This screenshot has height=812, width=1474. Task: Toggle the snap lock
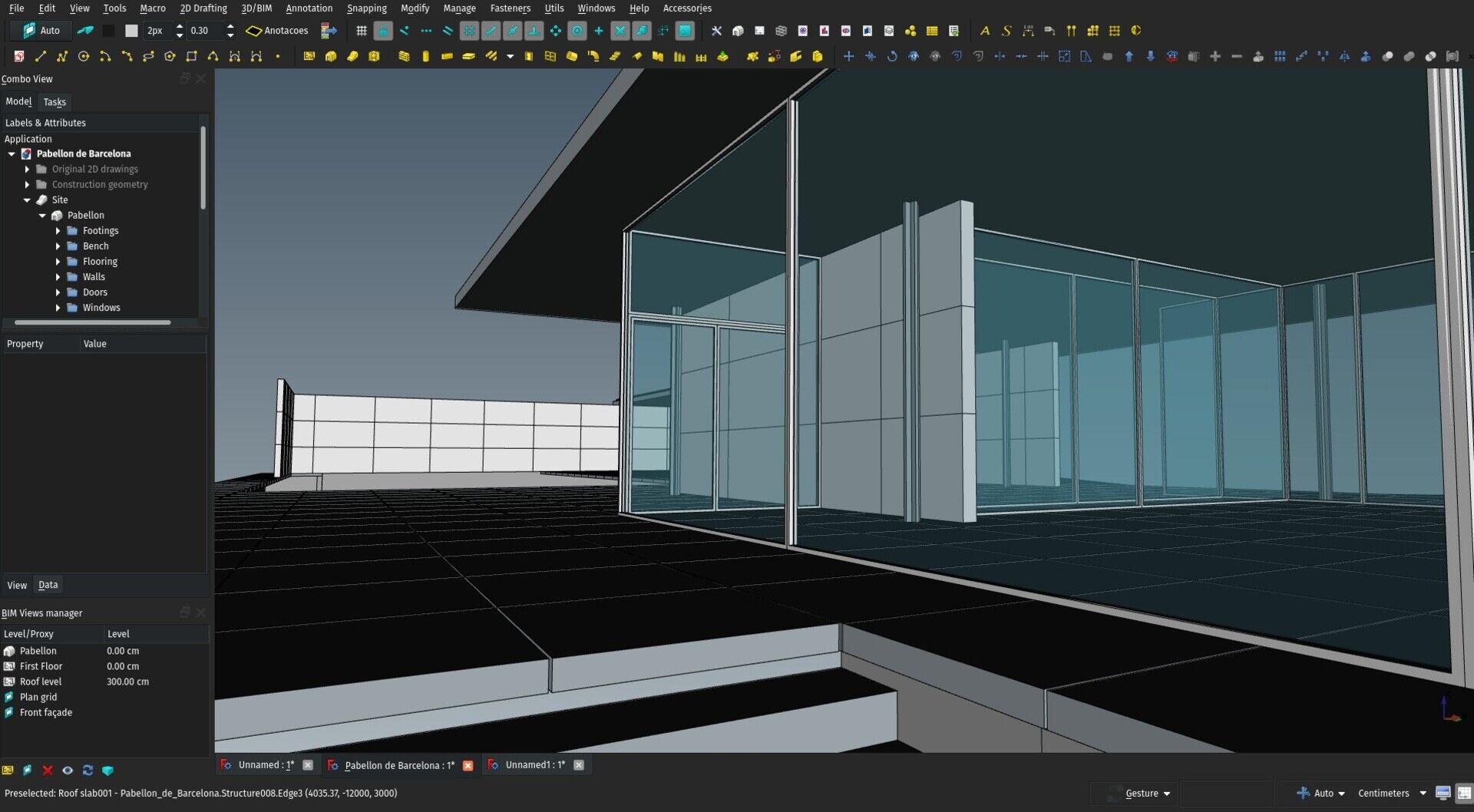(383, 31)
